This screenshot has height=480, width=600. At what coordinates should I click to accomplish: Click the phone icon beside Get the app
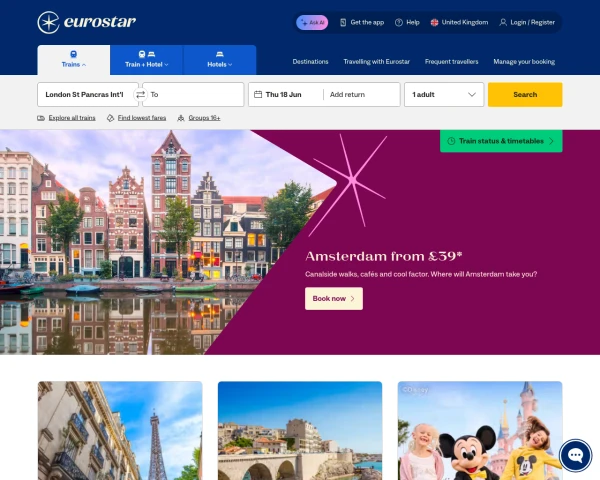pyautogui.click(x=343, y=23)
